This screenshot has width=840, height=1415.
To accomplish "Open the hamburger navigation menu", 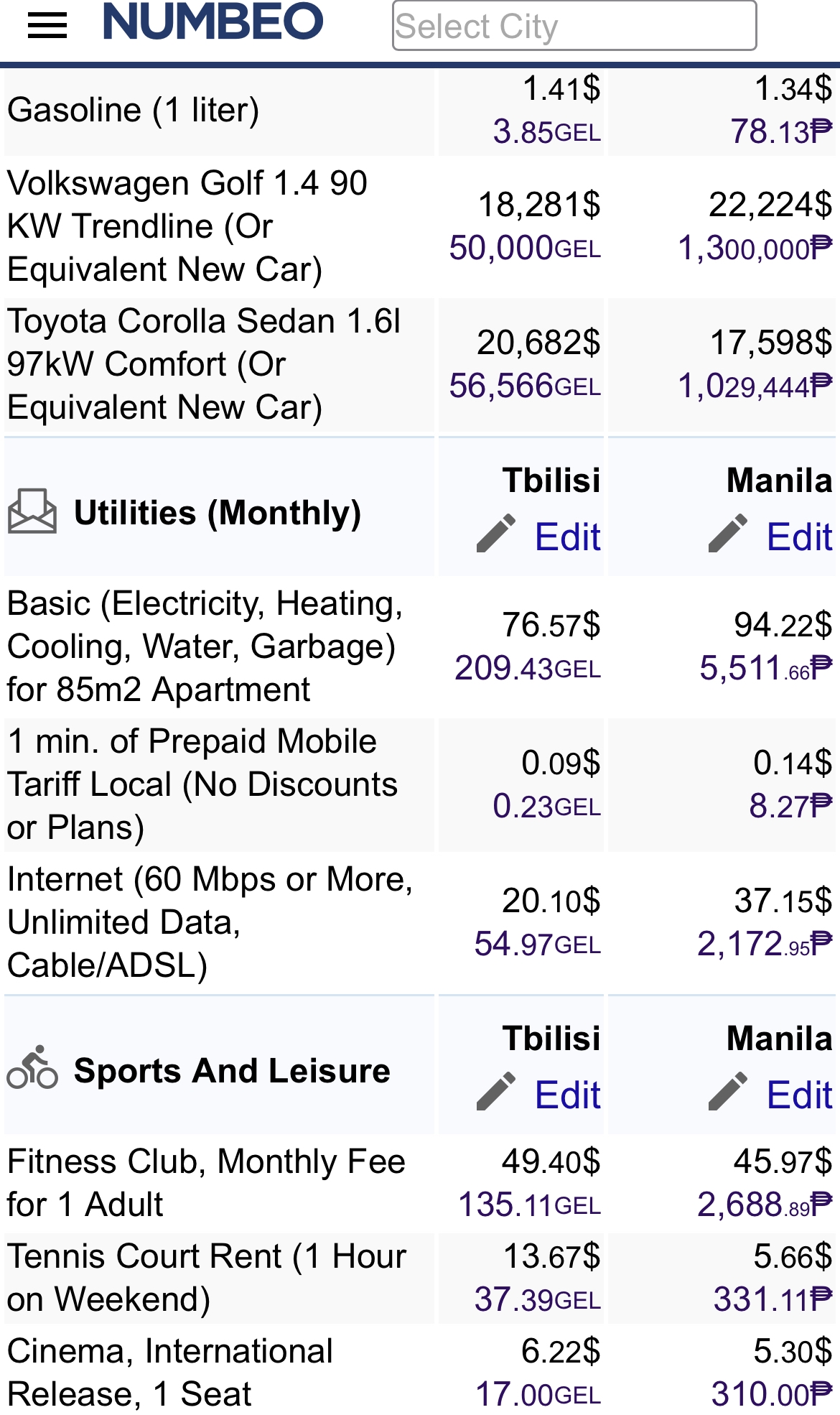I will pyautogui.click(x=47, y=26).
